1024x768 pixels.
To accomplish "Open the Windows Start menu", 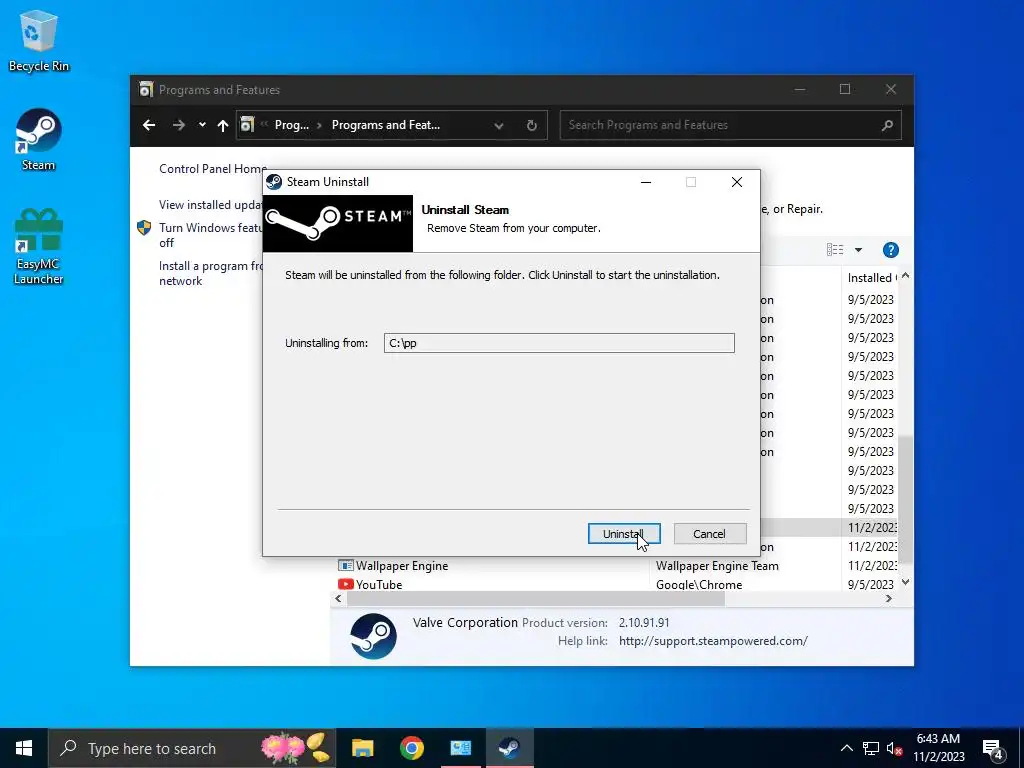I will click(x=24, y=748).
